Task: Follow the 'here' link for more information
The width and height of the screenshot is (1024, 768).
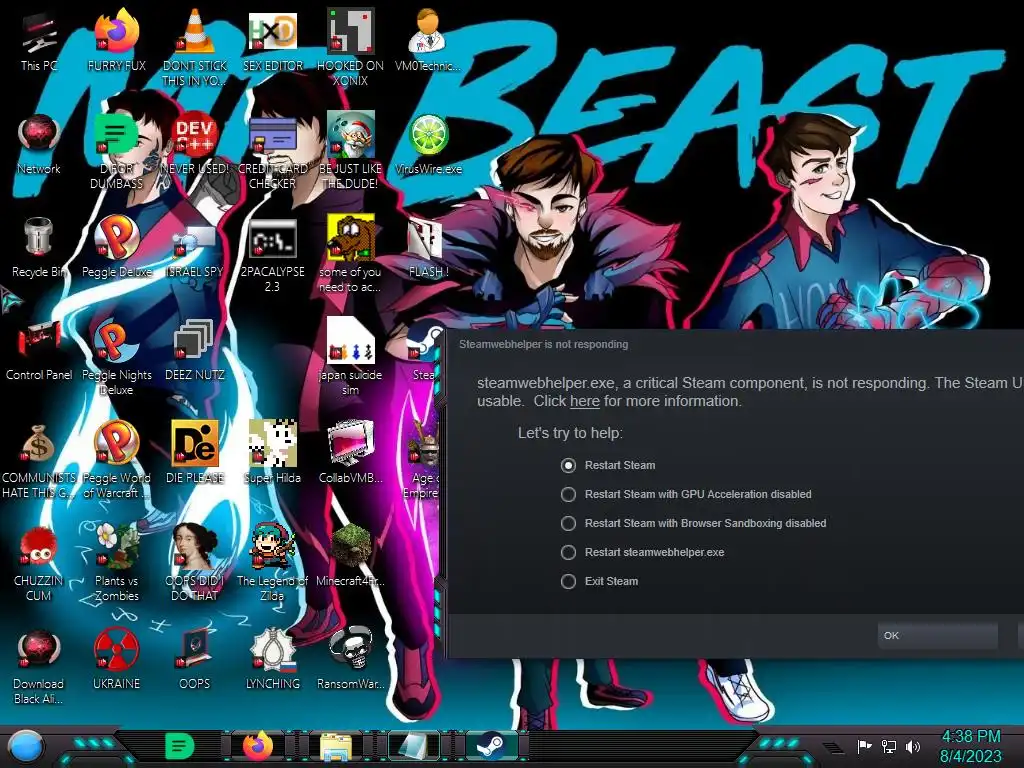Action: coord(584,401)
